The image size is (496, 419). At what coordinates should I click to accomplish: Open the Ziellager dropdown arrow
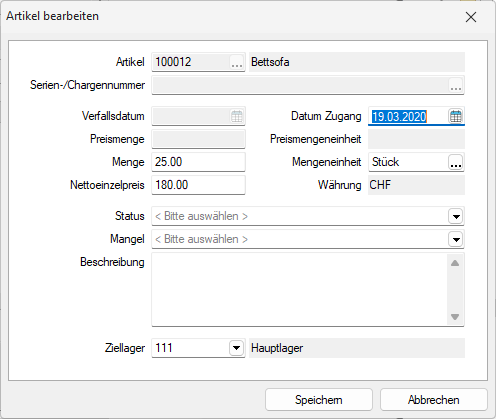(236, 348)
